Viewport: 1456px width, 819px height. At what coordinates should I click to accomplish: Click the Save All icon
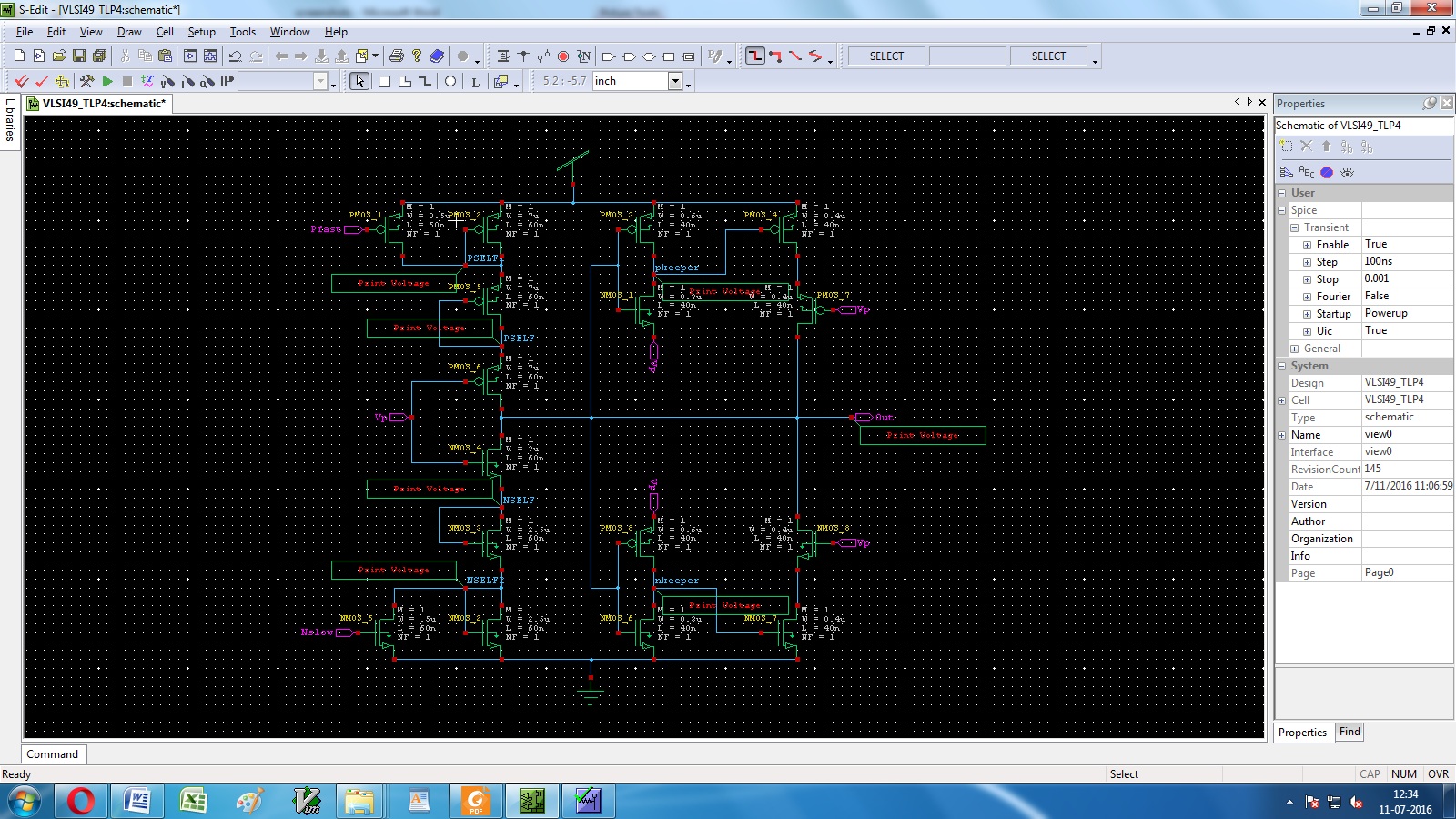[x=99, y=56]
